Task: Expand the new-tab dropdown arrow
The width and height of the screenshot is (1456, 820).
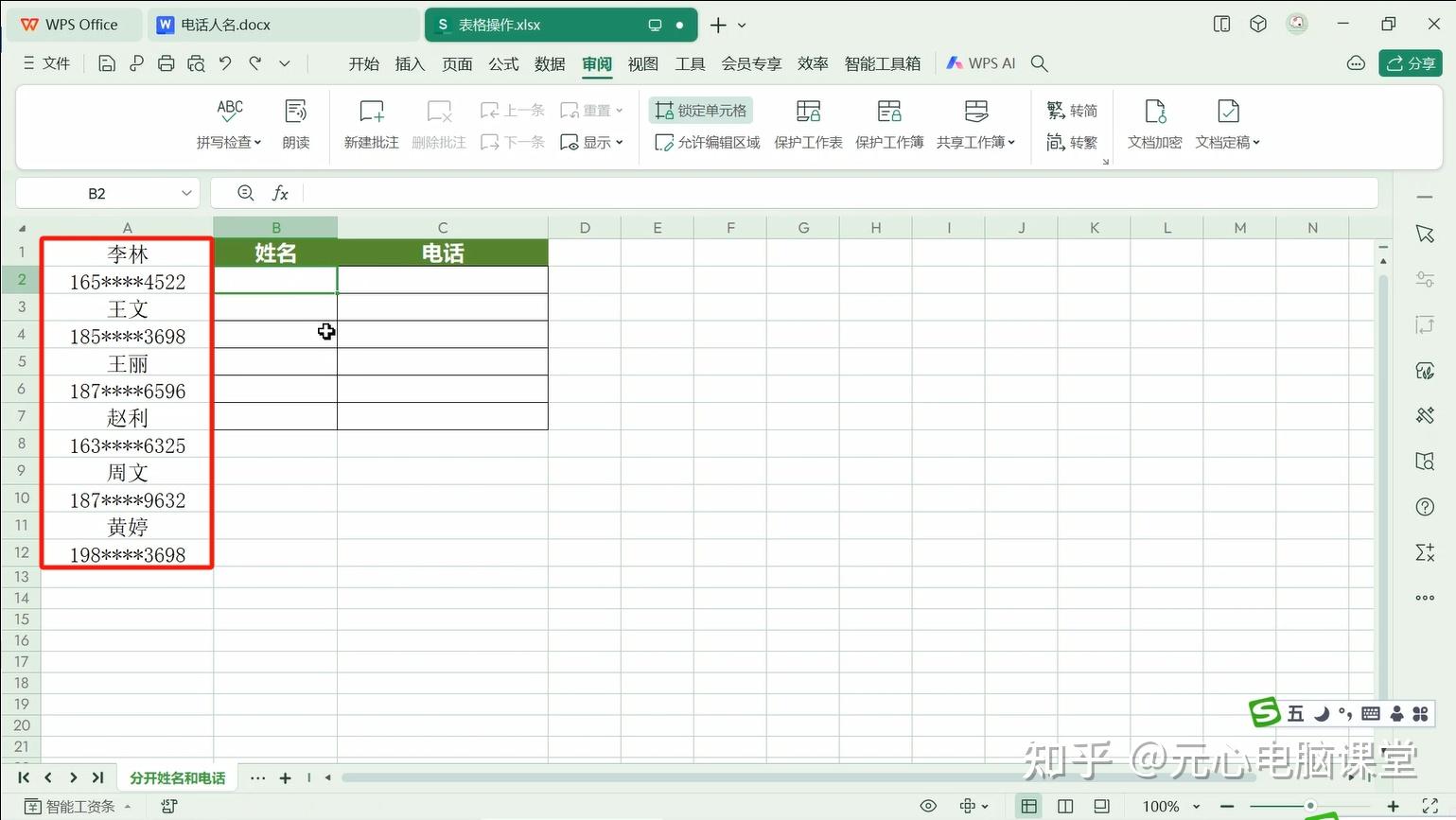Action: 742,26
